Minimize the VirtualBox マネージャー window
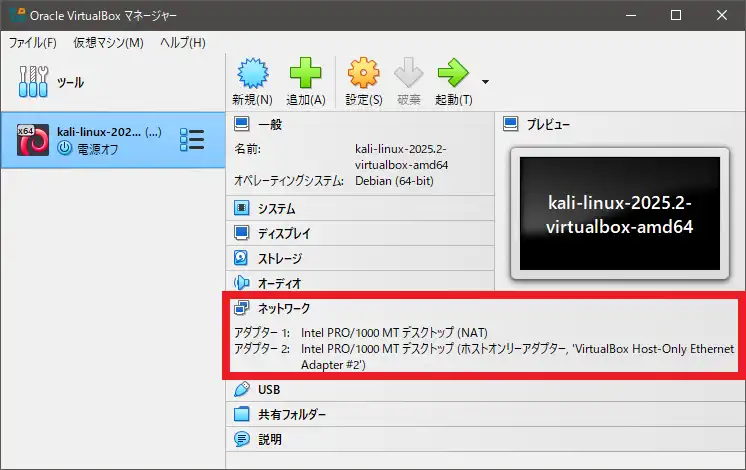 (631, 15)
